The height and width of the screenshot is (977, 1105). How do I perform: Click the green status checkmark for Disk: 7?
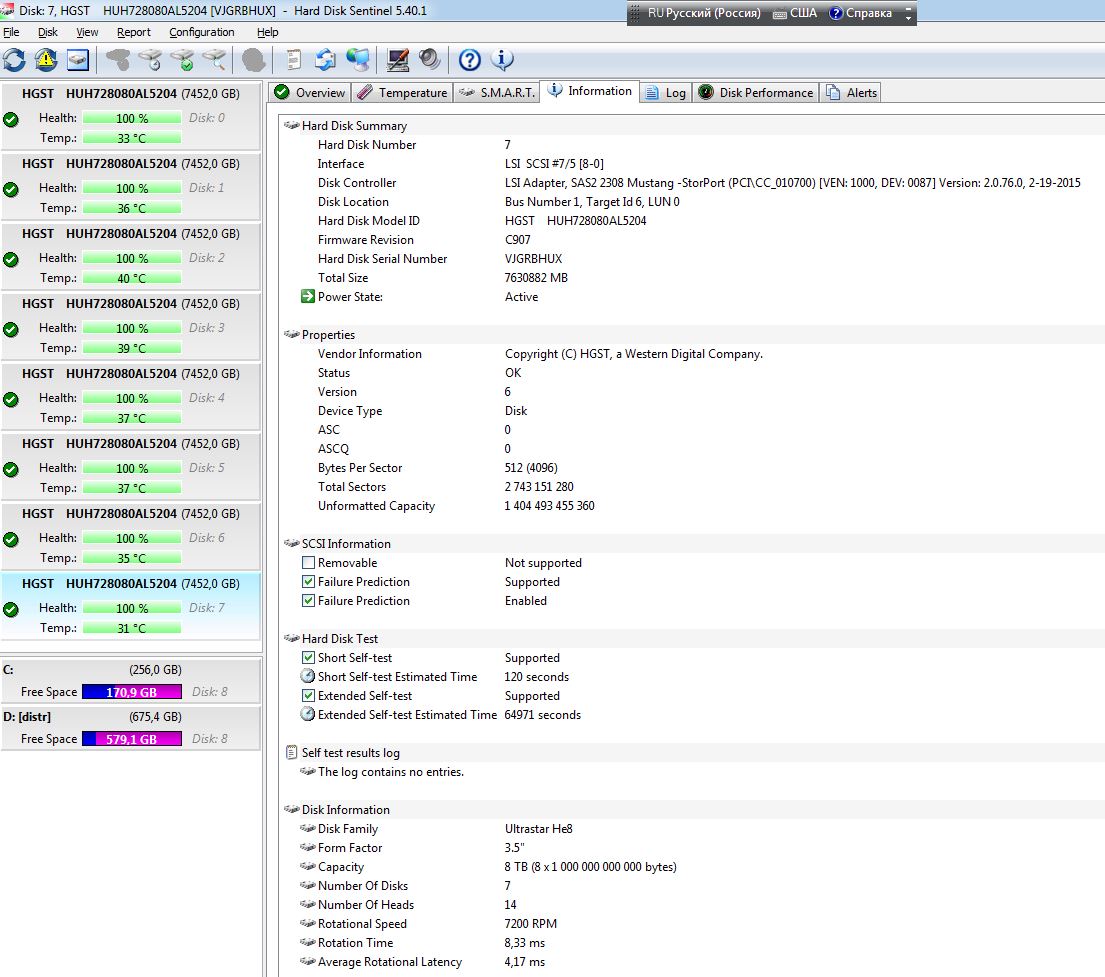(x=11, y=609)
